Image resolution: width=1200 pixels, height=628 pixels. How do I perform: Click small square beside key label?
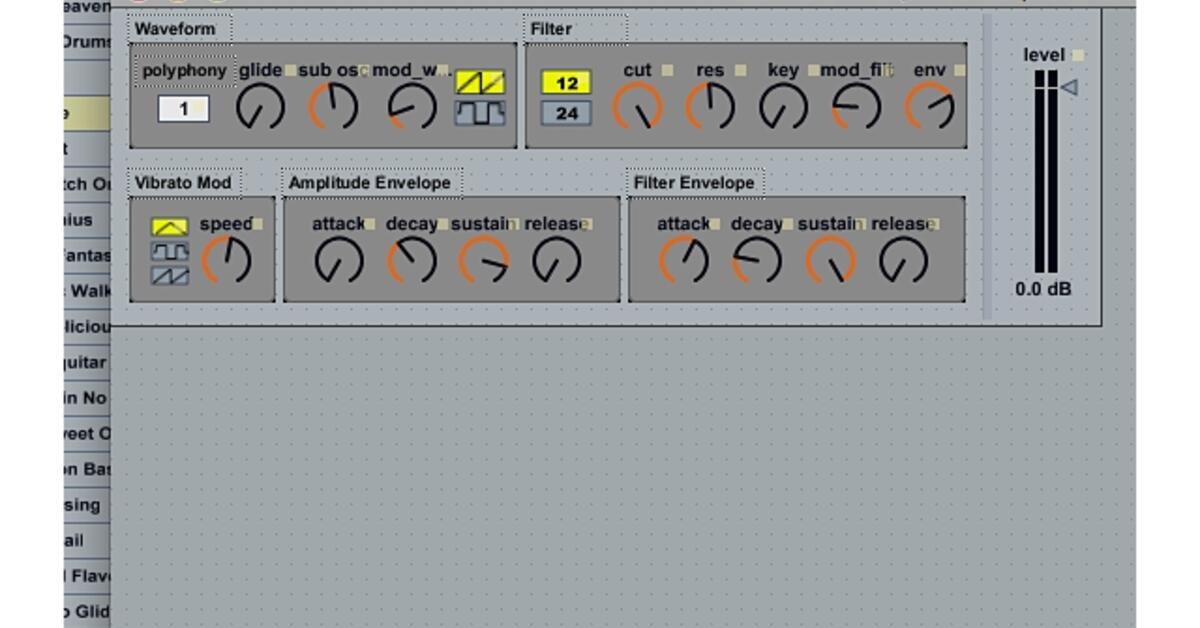[813, 70]
